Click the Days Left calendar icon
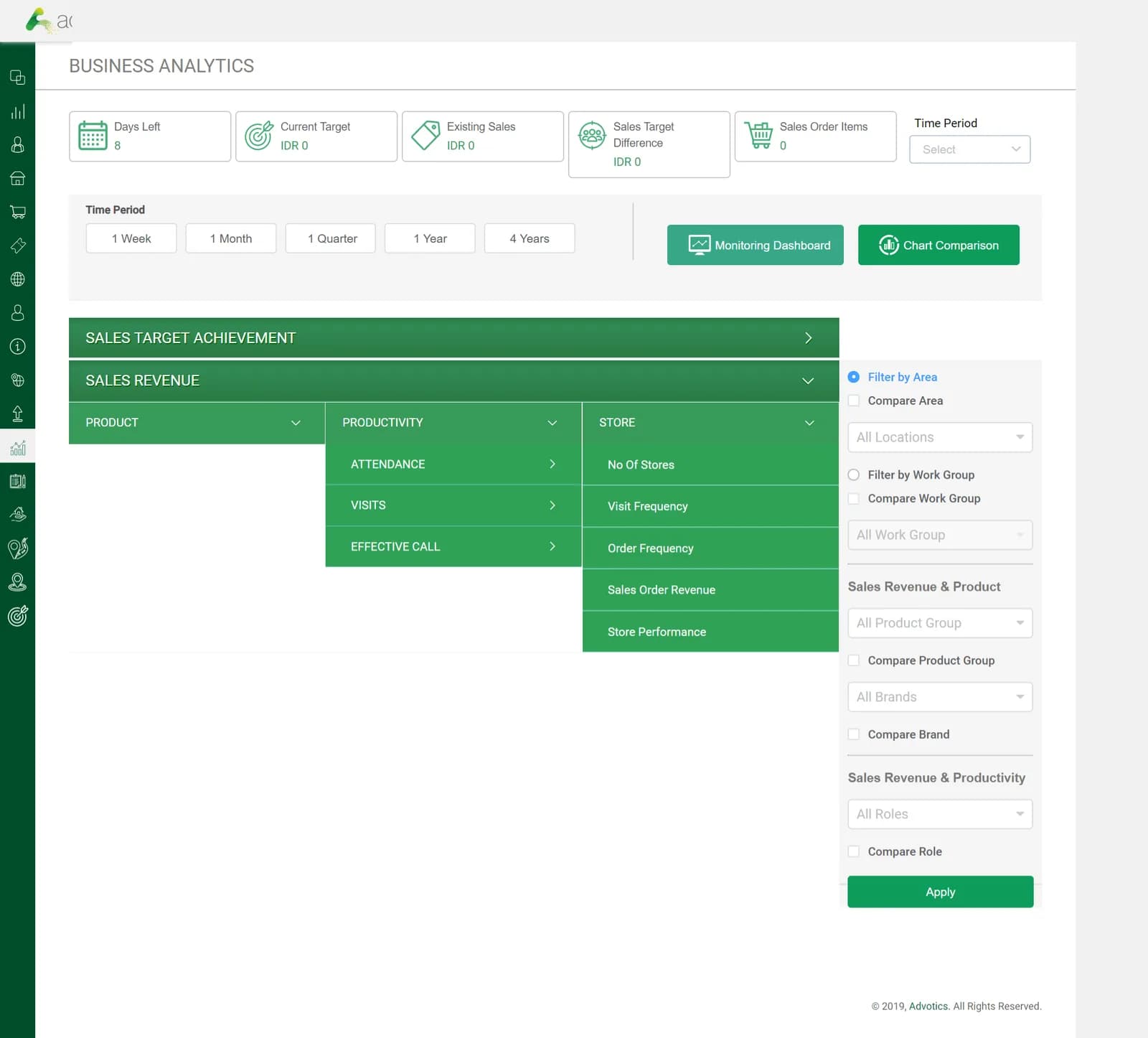The height and width of the screenshot is (1038, 1148). (x=93, y=136)
